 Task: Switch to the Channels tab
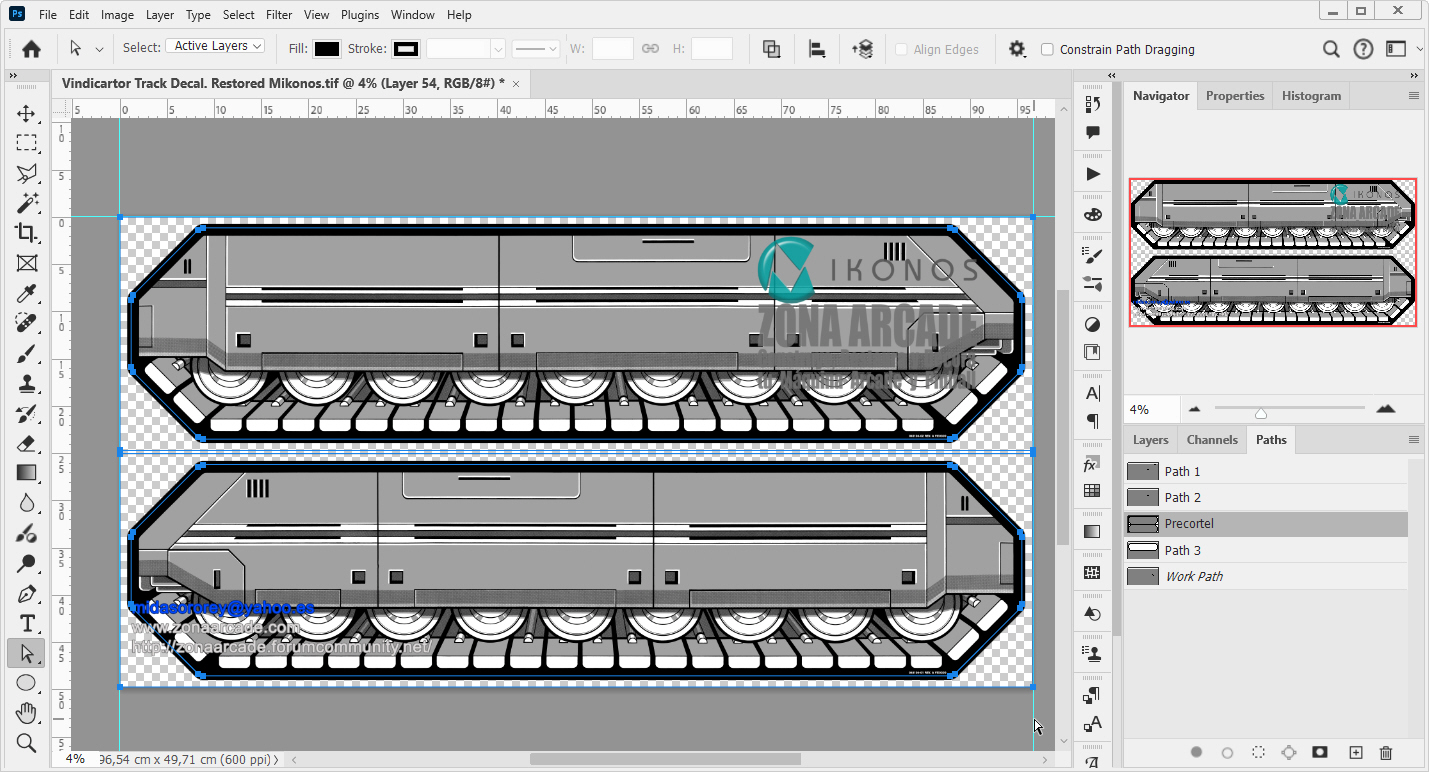point(1211,439)
